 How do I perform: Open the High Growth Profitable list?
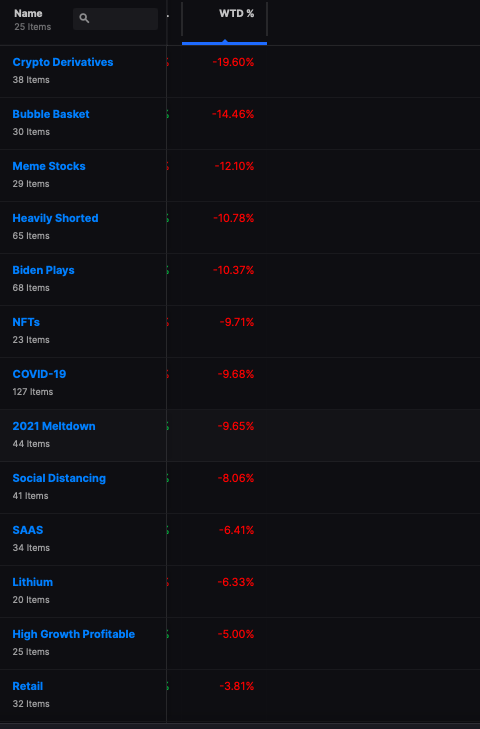[73, 634]
